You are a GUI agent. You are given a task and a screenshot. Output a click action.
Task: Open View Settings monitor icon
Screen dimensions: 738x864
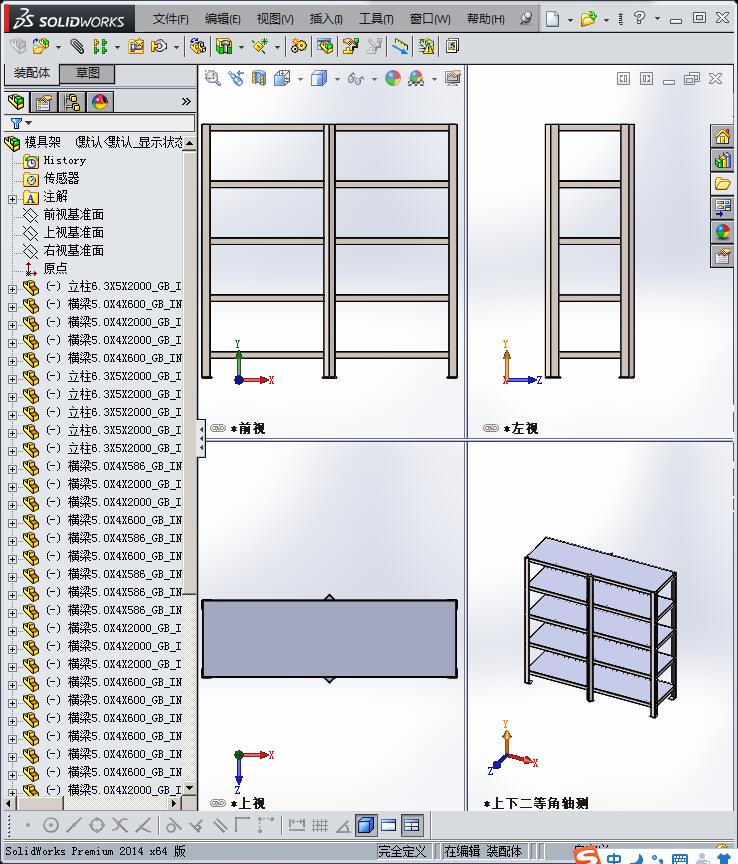point(453,78)
